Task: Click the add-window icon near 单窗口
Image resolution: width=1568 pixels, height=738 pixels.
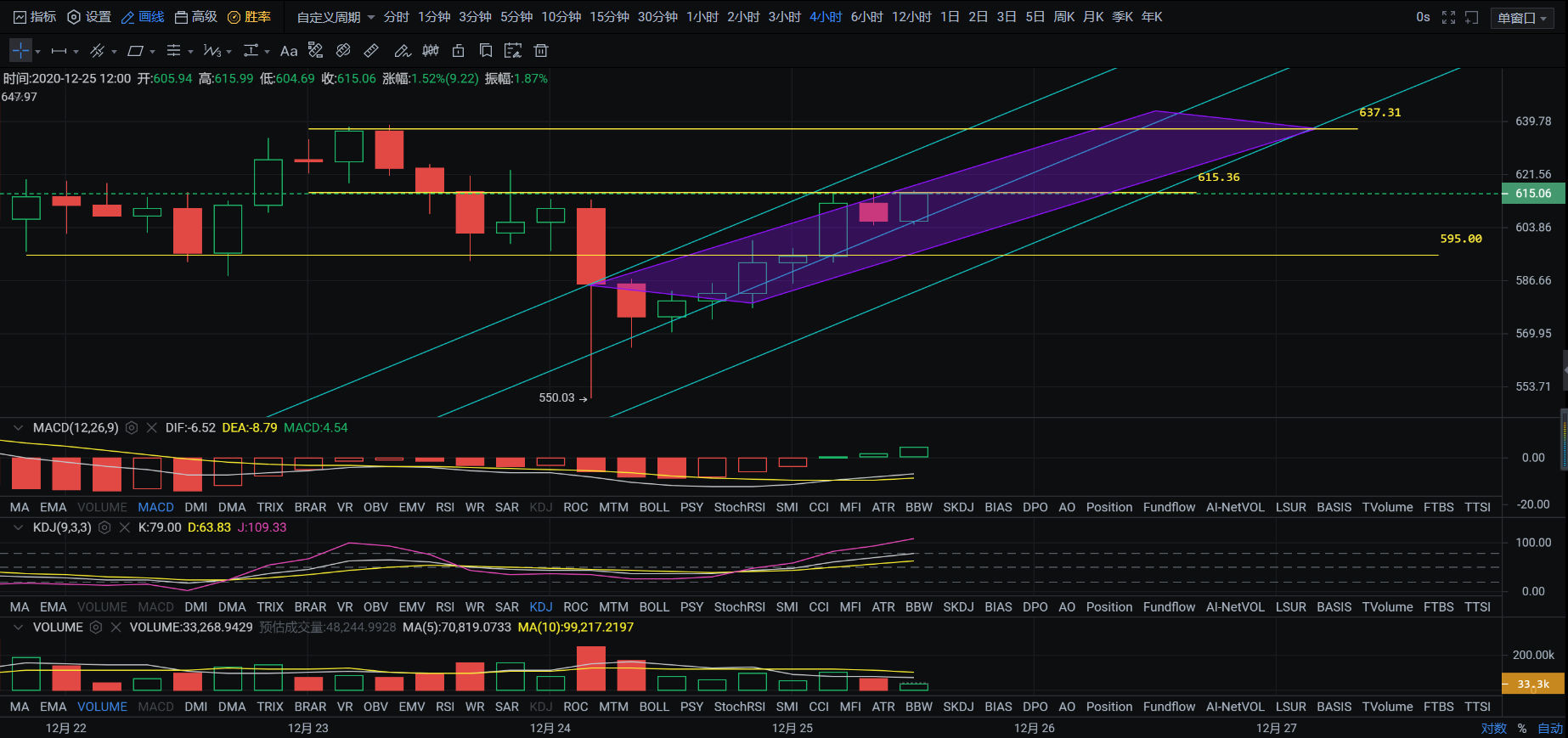Action: pyautogui.click(x=1472, y=17)
